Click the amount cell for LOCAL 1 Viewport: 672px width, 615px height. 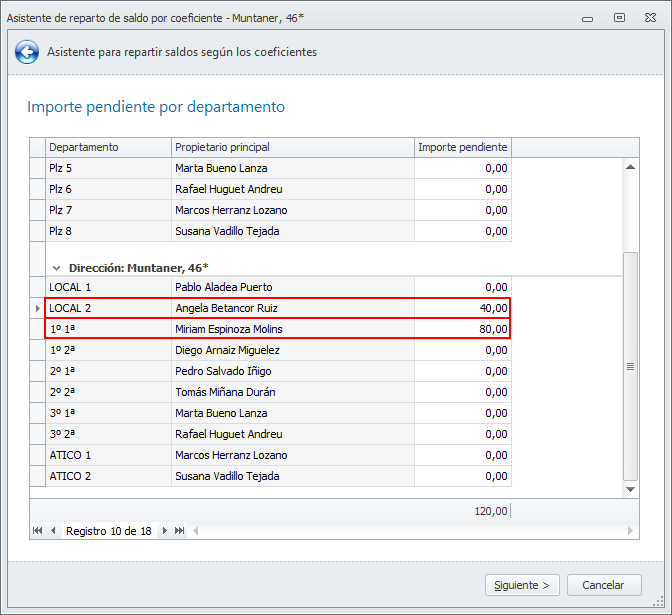[463, 287]
